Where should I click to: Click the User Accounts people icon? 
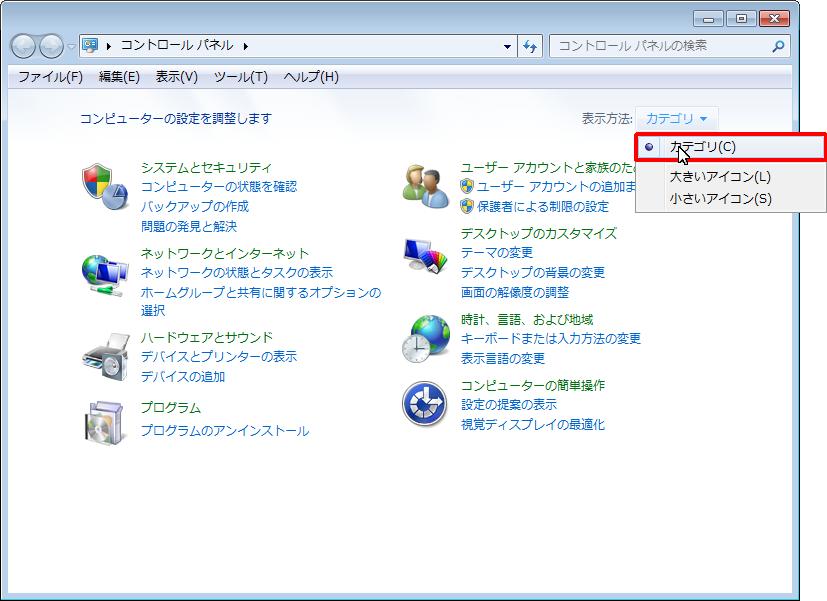(425, 185)
